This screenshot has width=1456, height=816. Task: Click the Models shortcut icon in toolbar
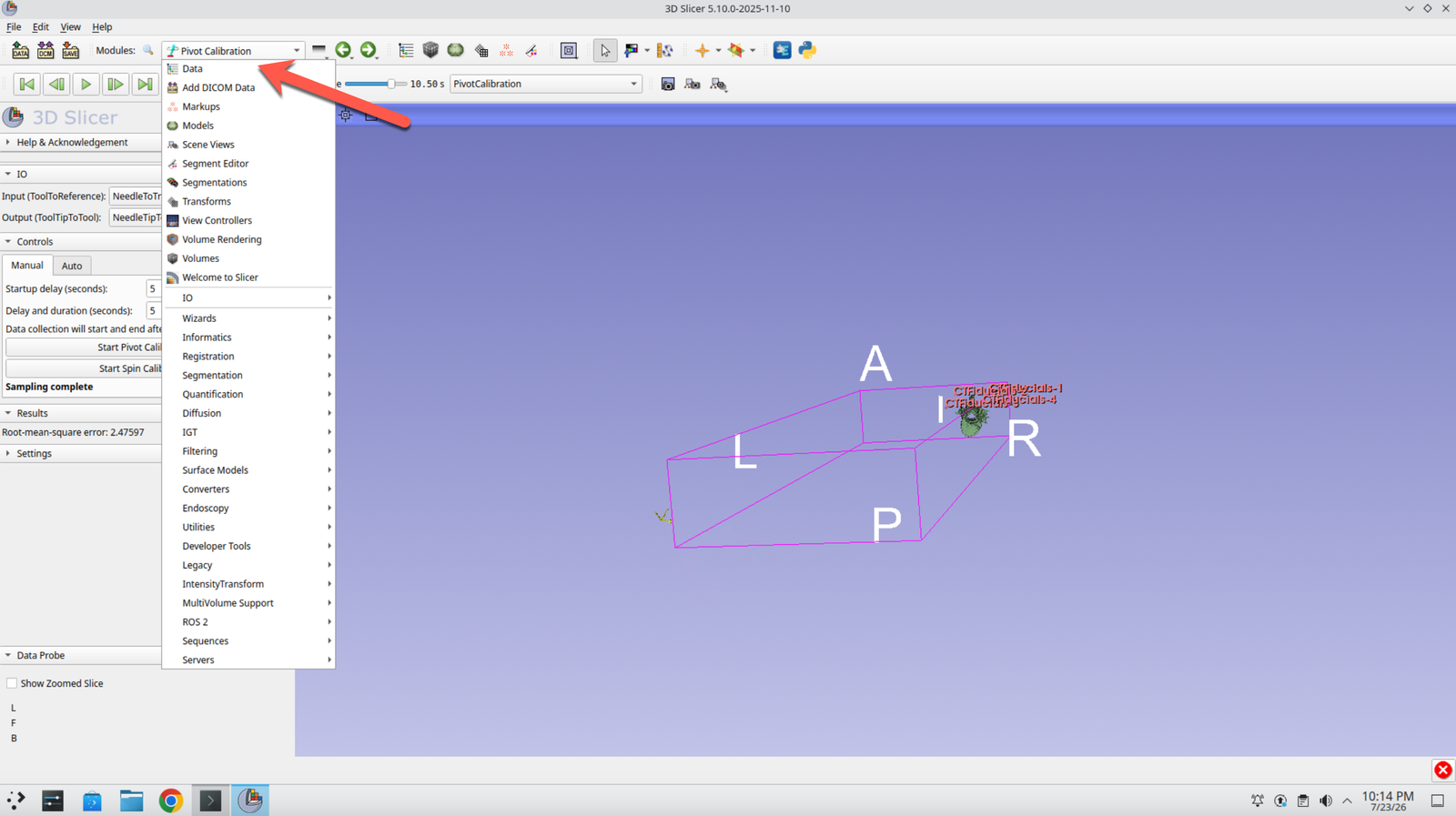[456, 50]
